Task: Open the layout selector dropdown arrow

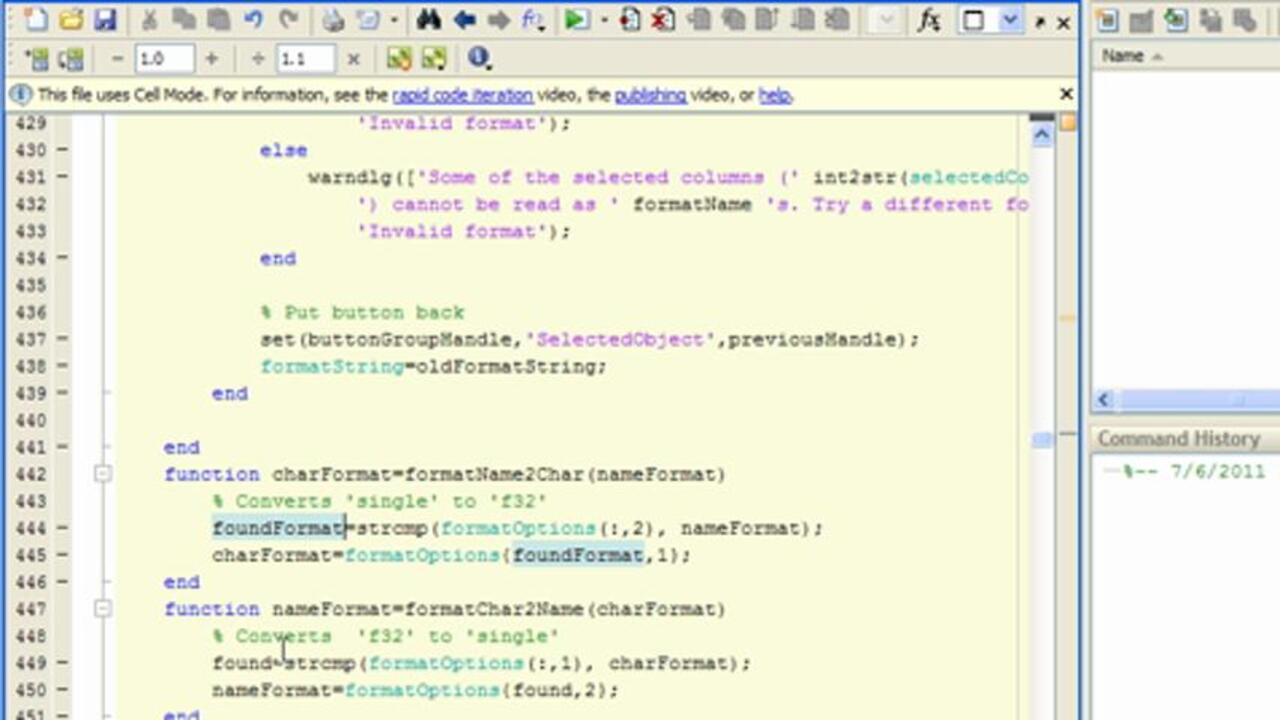Action: click(1011, 19)
